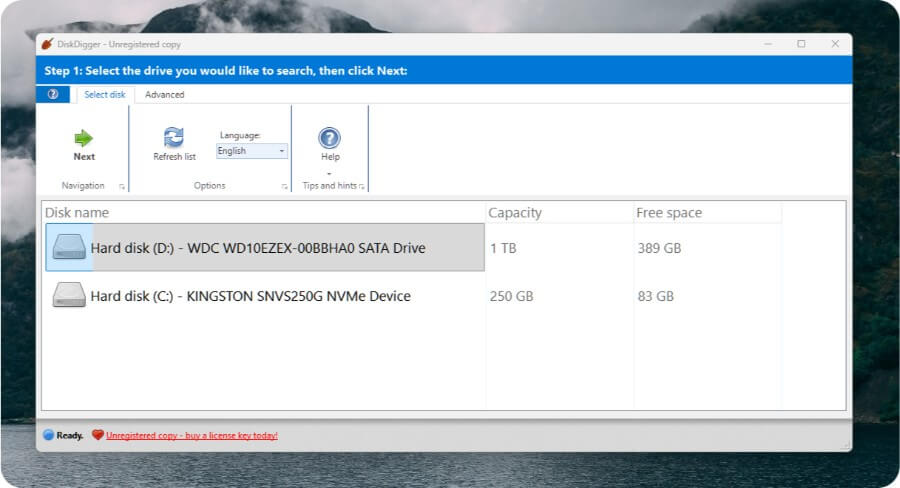Click the blue question mark tab icon
Viewport: 900px width, 488px height.
tap(53, 94)
